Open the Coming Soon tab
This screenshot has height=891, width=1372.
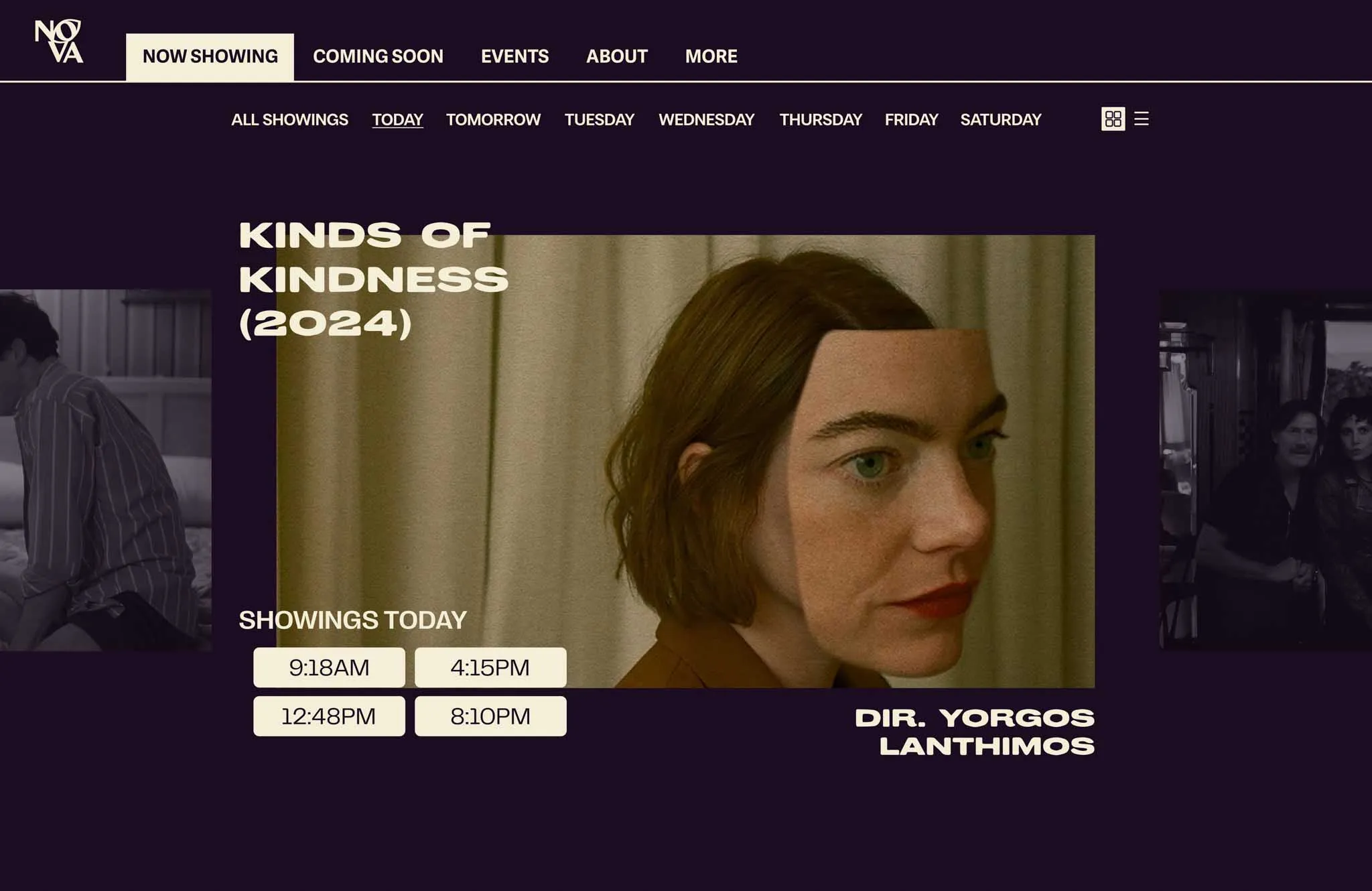pos(378,56)
